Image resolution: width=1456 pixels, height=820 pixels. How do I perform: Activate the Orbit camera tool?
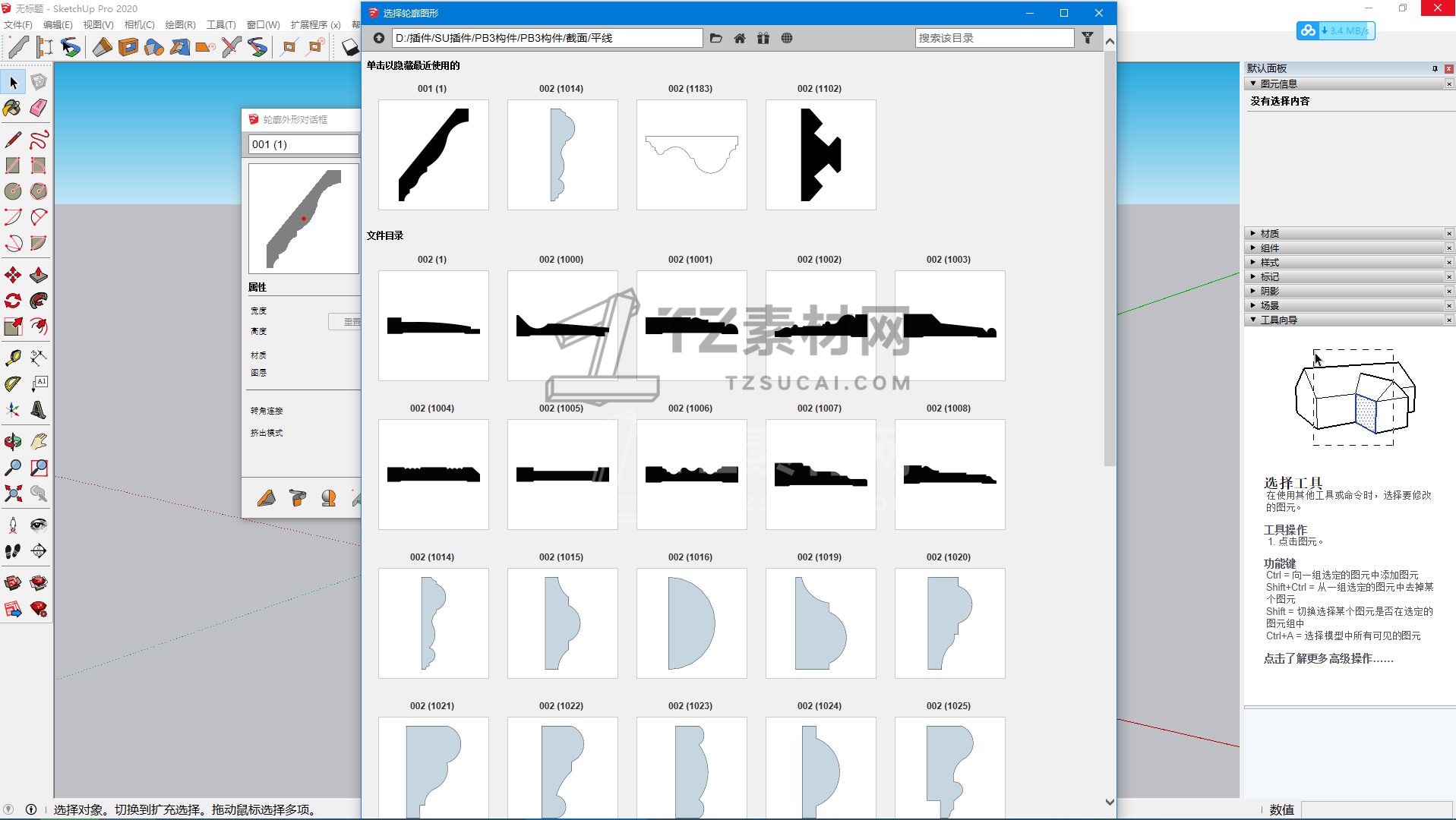[x=13, y=442]
